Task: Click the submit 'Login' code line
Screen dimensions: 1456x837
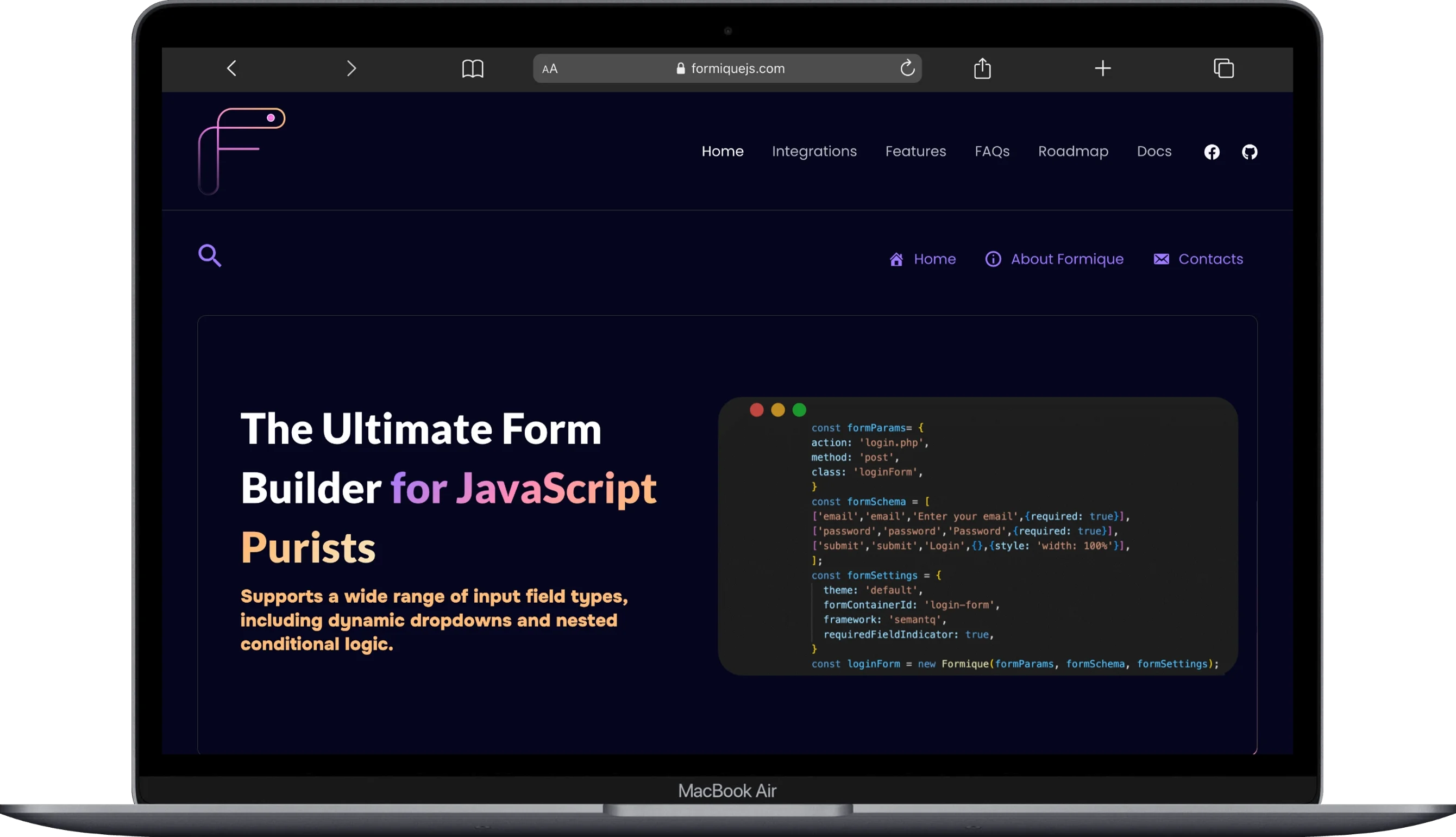Action: [971, 546]
